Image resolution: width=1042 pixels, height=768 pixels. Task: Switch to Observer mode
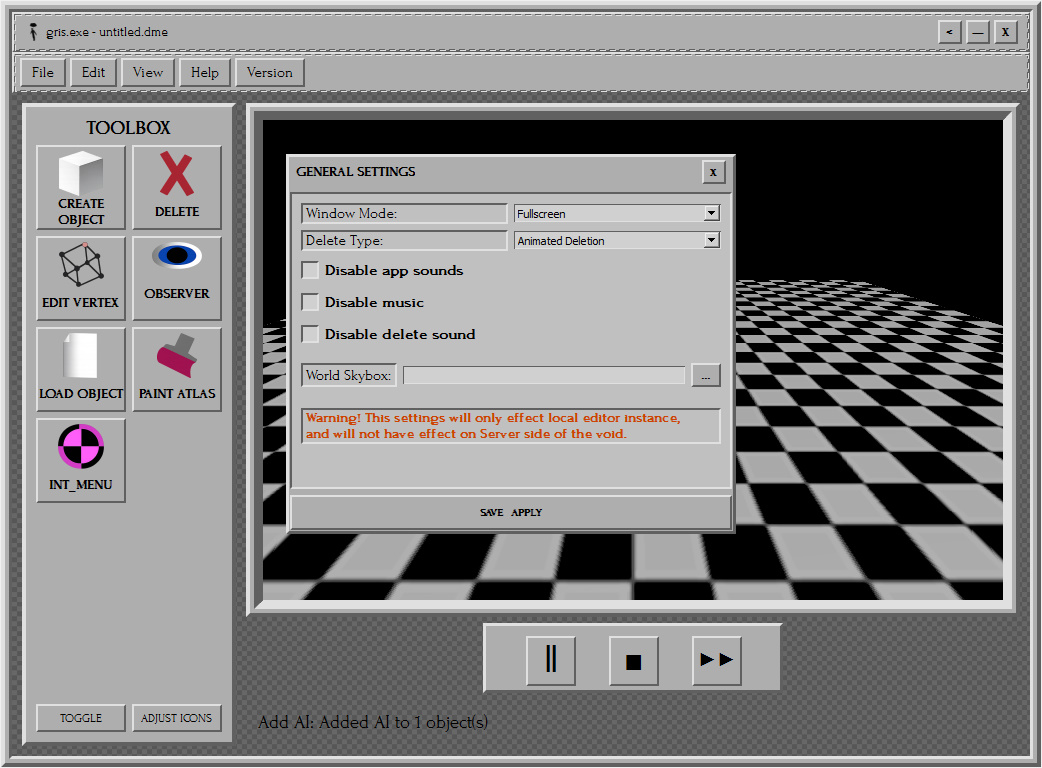(177, 278)
